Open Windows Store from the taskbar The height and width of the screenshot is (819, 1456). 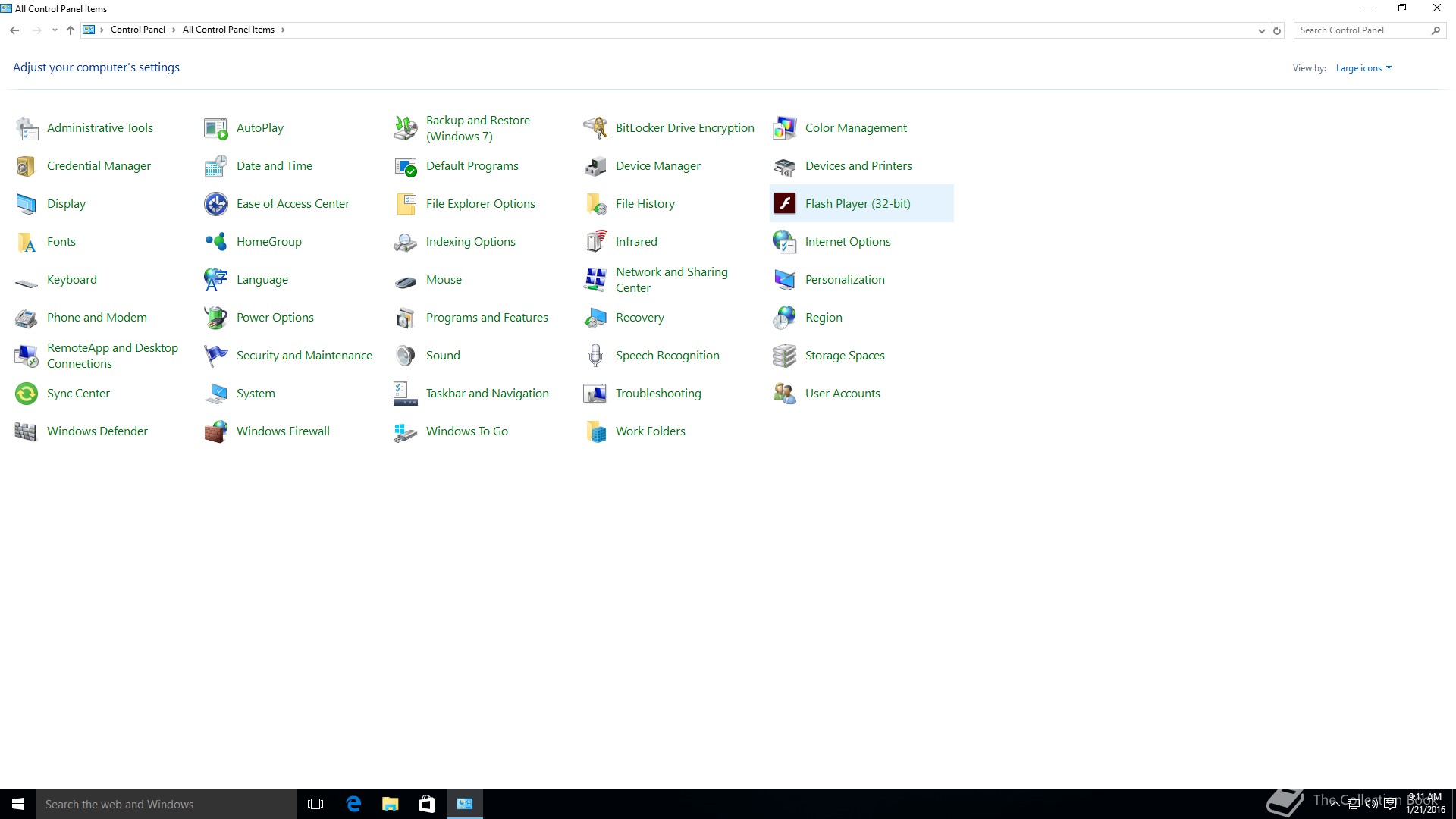click(x=427, y=804)
